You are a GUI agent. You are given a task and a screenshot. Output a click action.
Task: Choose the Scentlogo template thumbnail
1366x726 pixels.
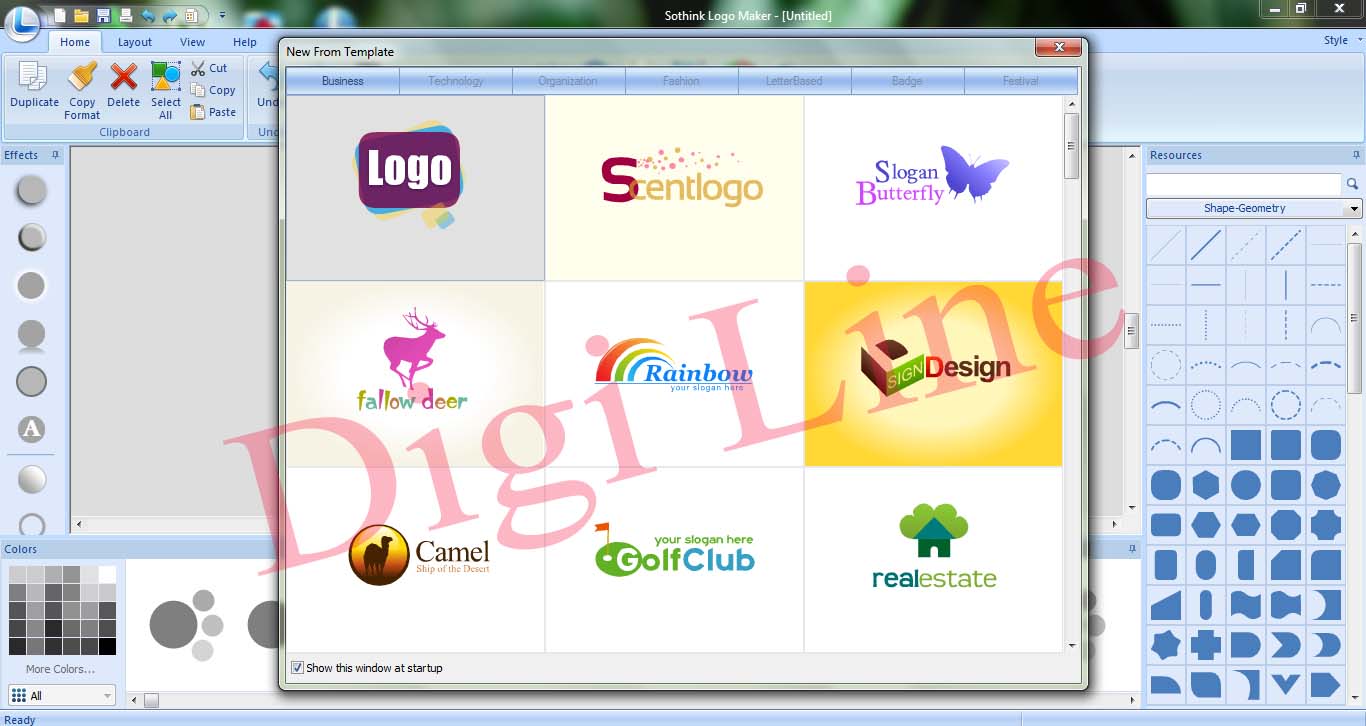pyautogui.click(x=674, y=188)
